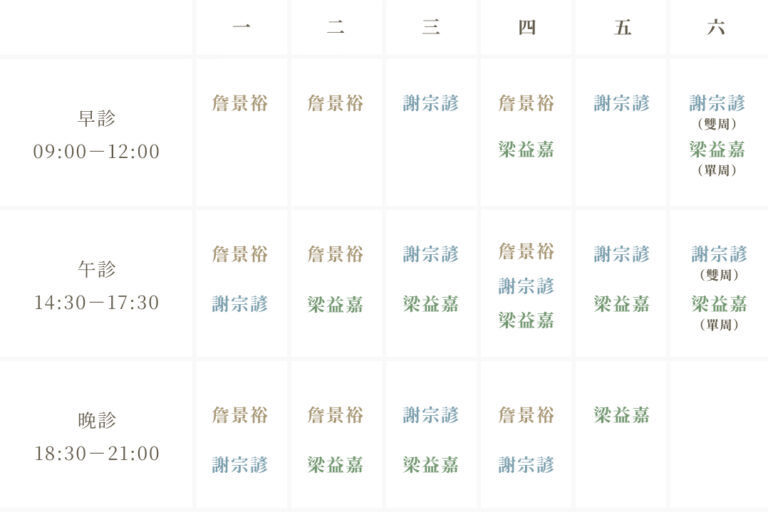Click 梁益嘉 in Friday evening clinic

tap(622, 415)
